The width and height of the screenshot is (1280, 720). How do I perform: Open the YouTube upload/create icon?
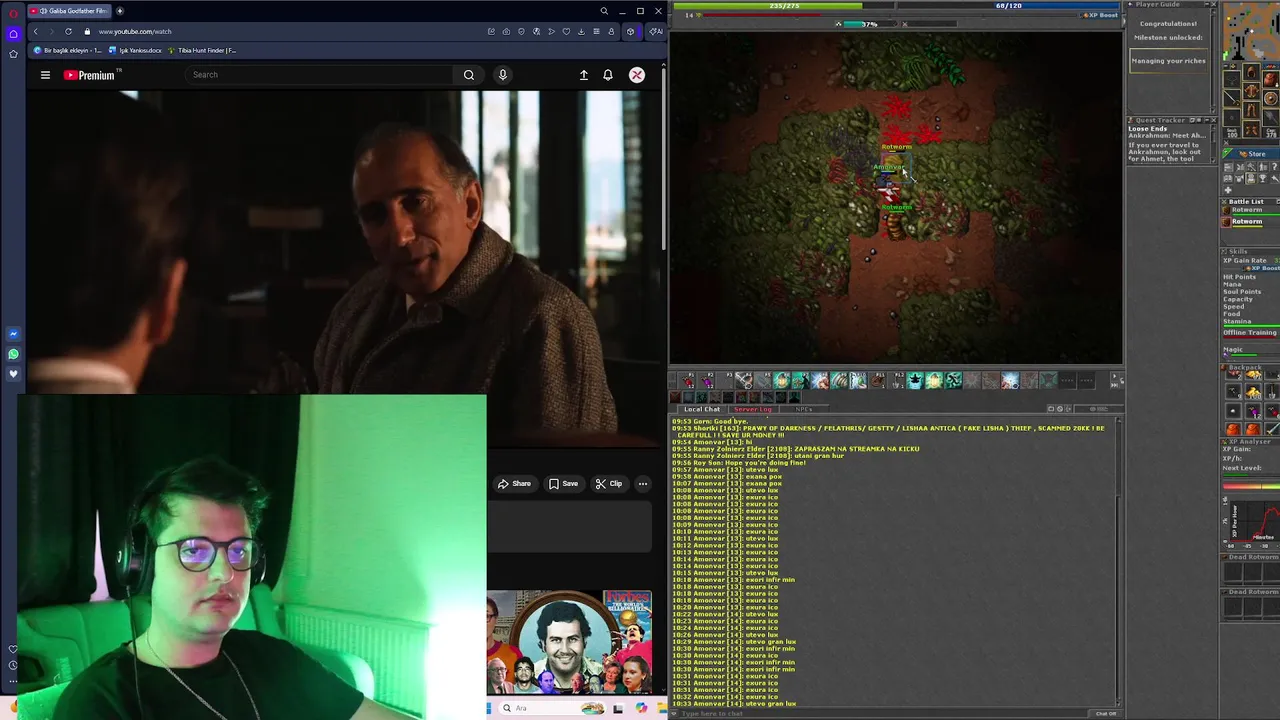click(x=584, y=75)
